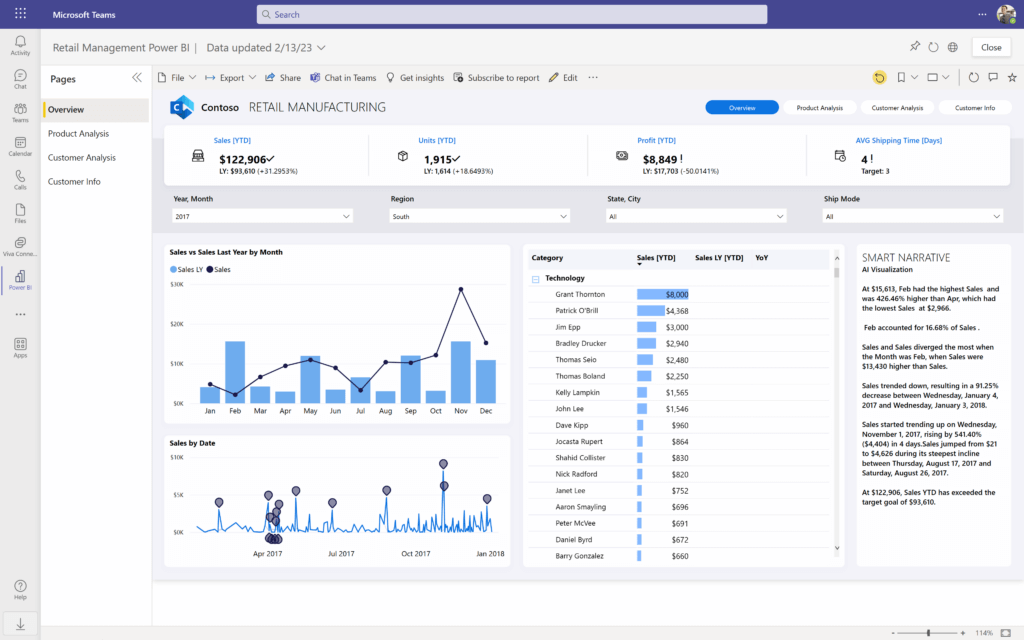This screenshot has height=640, width=1024.
Task: Open Help in the Teams rail
Action: pos(20,589)
